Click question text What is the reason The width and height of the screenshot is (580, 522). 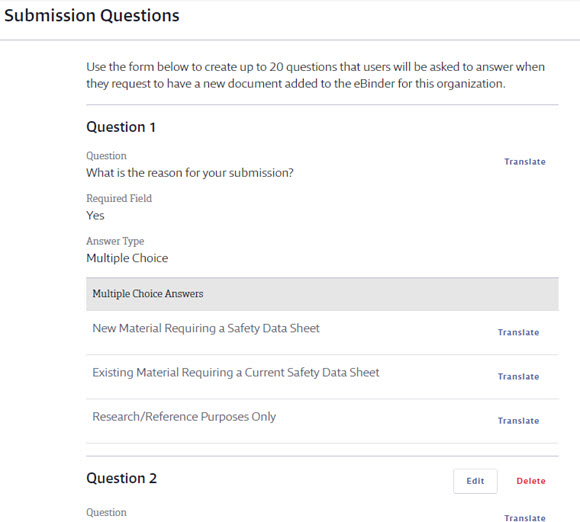(190, 173)
